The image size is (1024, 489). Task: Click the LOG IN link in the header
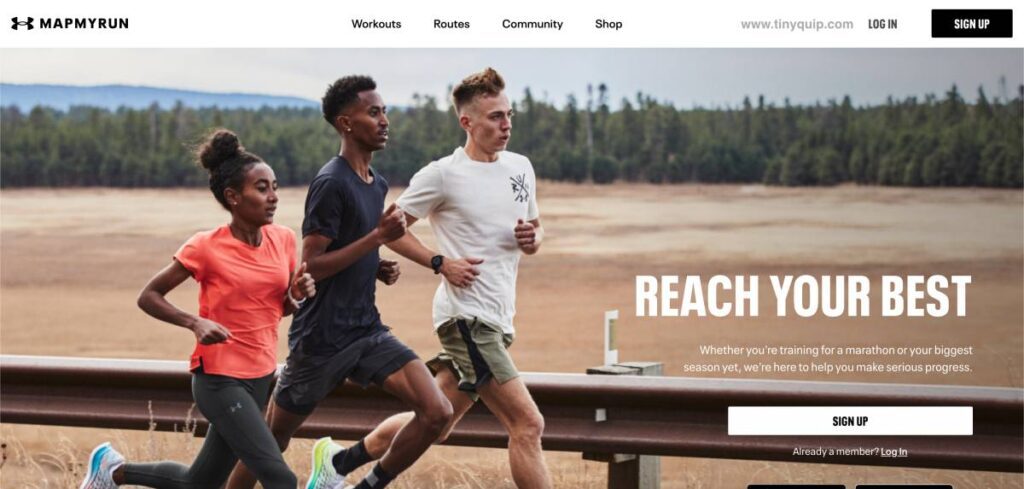pyautogui.click(x=882, y=24)
